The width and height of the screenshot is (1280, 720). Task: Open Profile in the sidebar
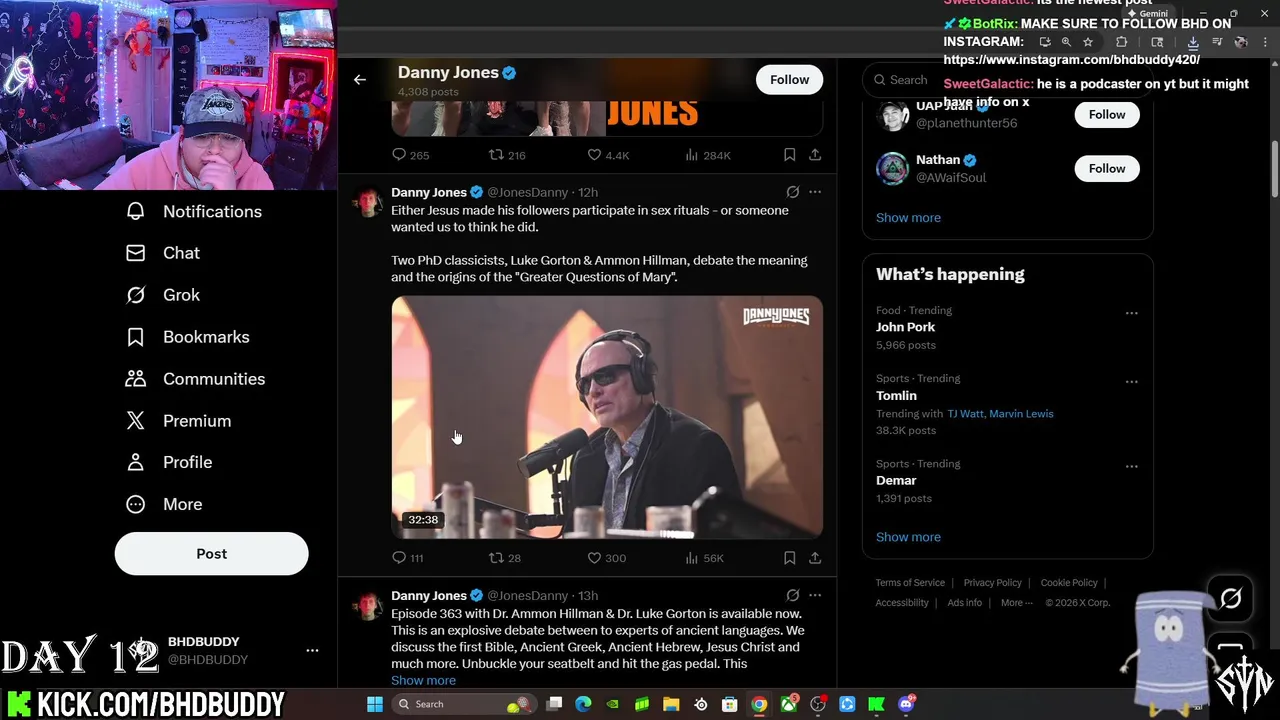pos(169,462)
